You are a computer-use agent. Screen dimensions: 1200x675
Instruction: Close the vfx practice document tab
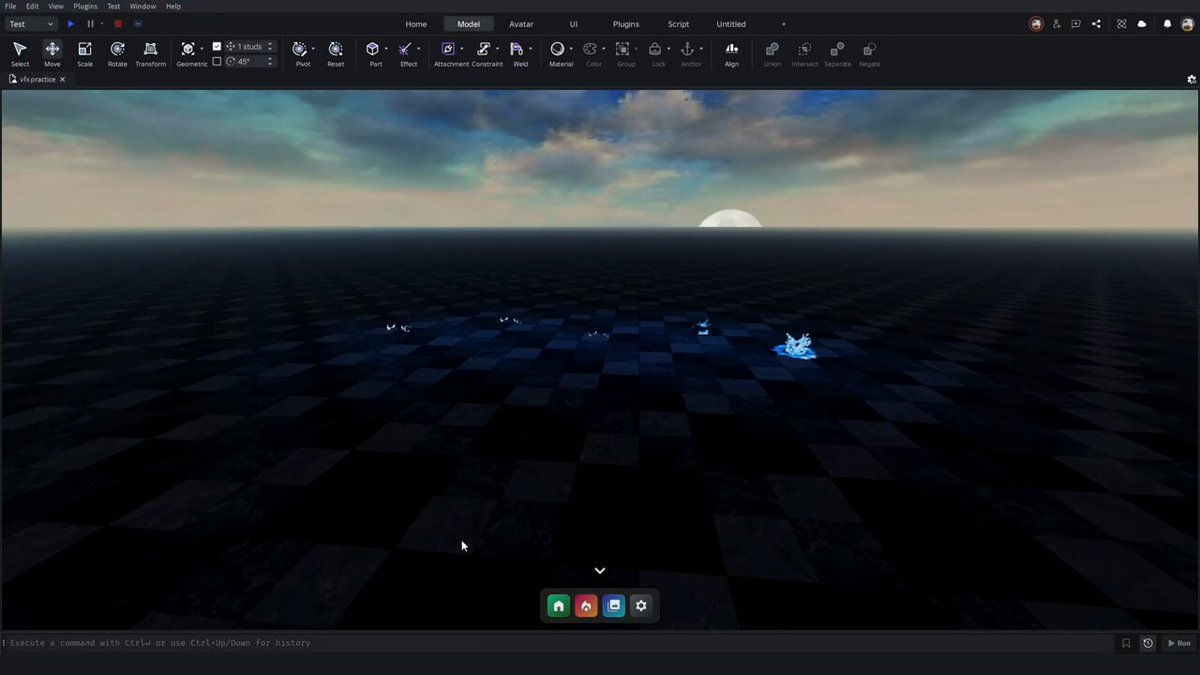62,79
